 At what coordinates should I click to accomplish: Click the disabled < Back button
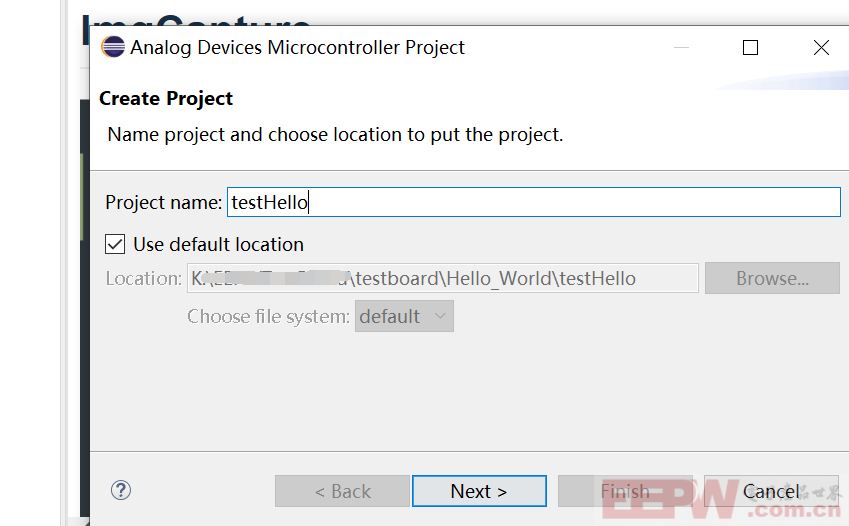(x=342, y=491)
